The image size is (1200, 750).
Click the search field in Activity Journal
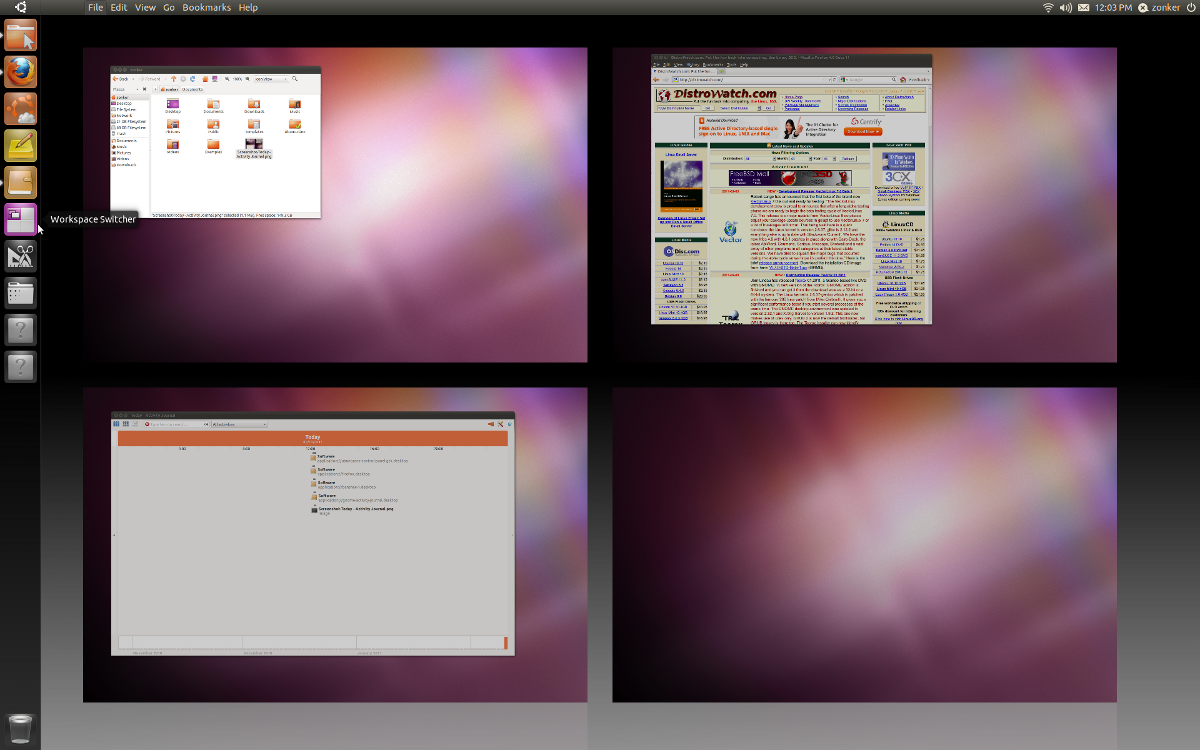pyautogui.click(x=176, y=424)
